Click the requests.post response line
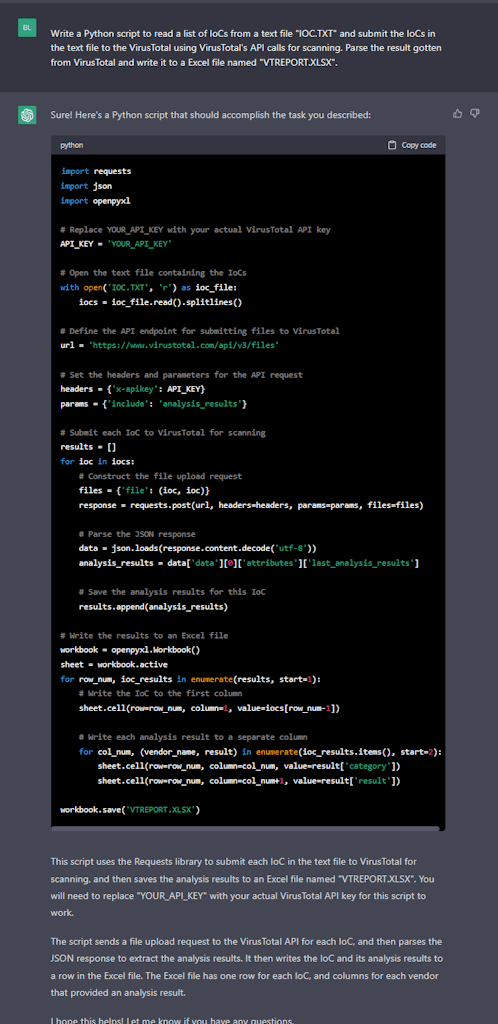The width and height of the screenshot is (498, 1024). point(251,505)
